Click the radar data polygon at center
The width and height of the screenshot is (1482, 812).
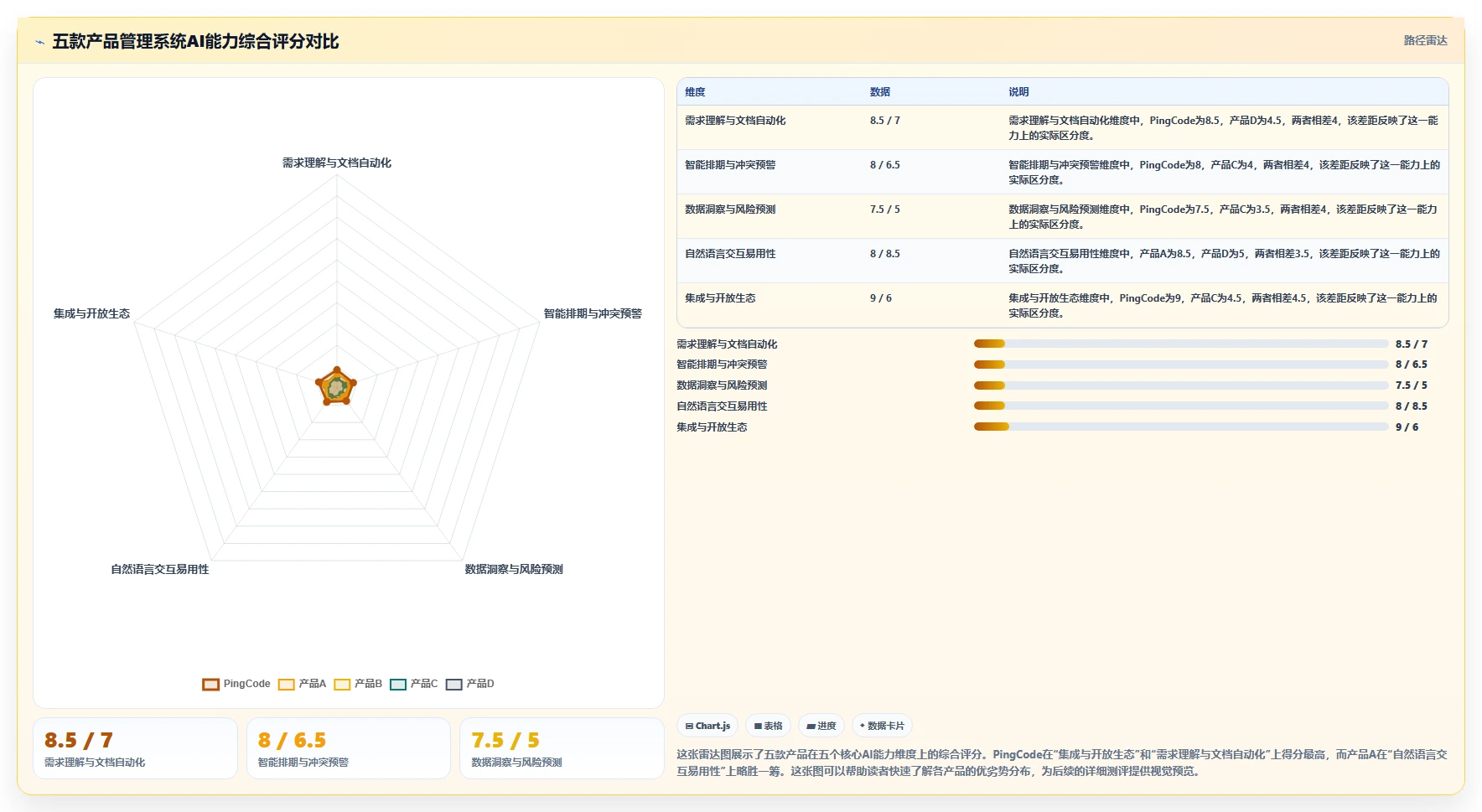(x=337, y=387)
